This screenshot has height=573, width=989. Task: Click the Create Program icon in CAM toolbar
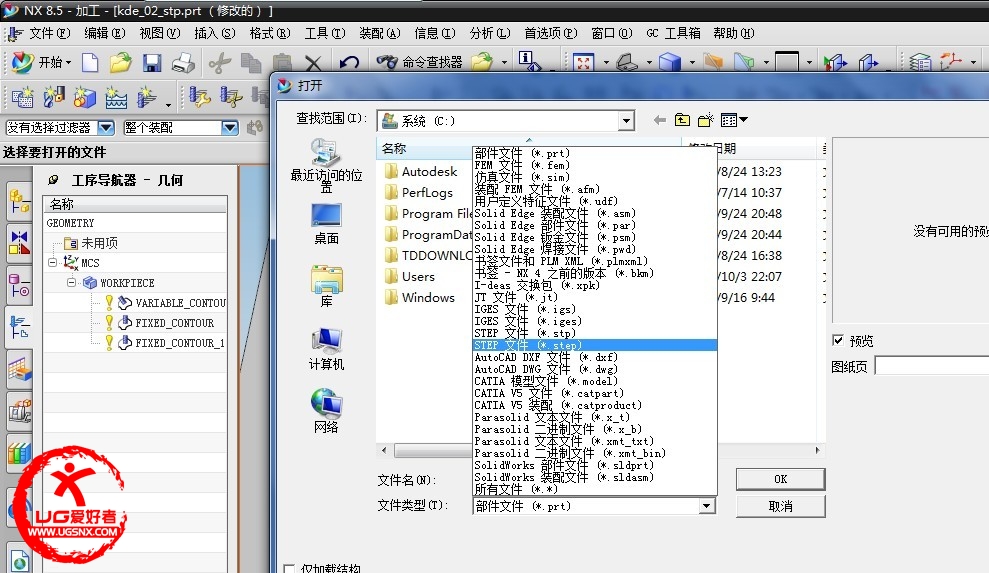(x=22, y=98)
